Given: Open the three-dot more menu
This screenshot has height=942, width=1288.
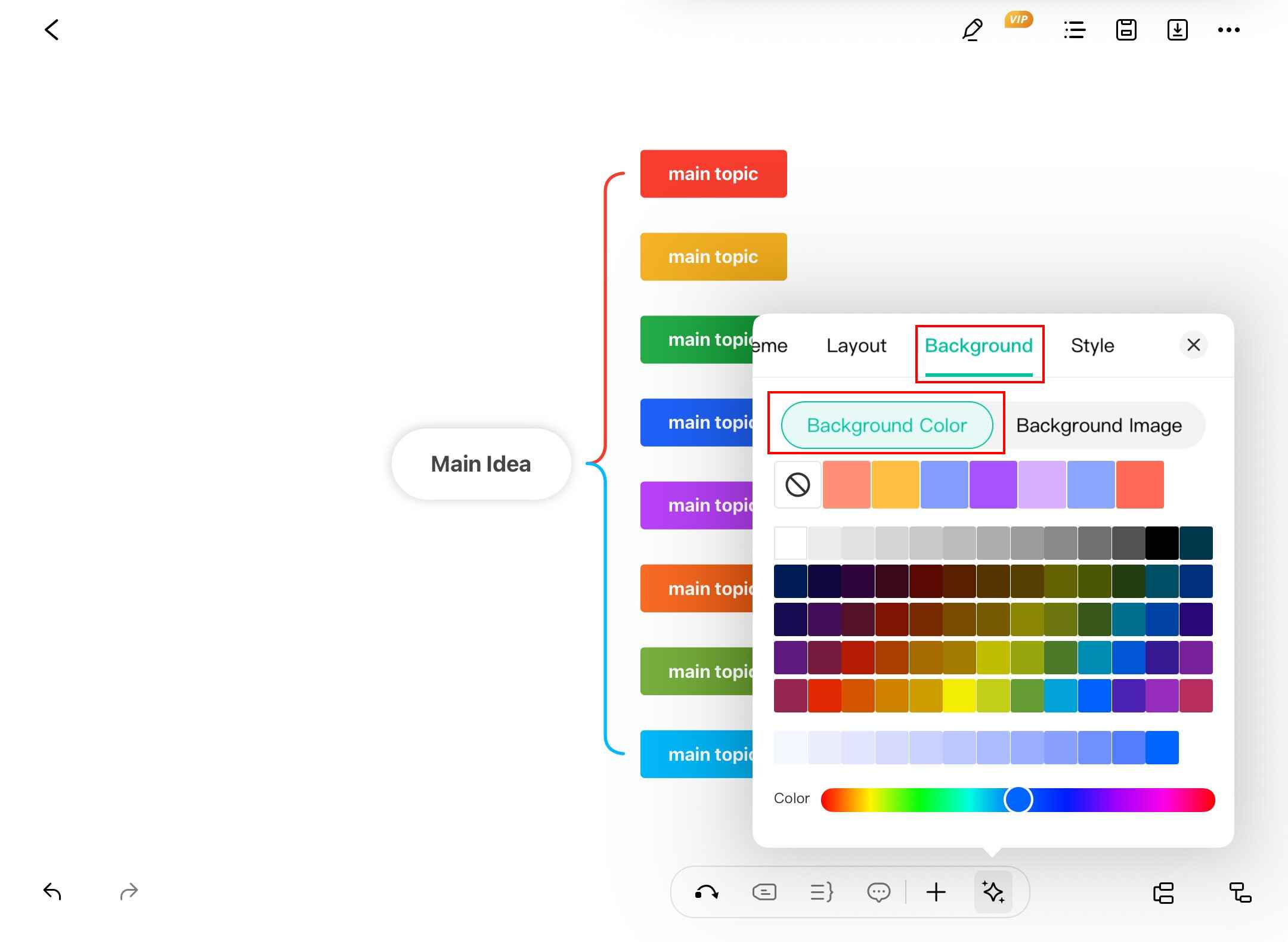Looking at the screenshot, I should tap(1228, 30).
